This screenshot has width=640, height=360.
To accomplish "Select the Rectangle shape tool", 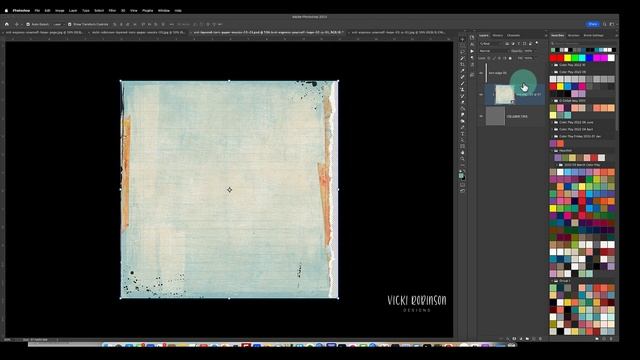I will [462, 146].
